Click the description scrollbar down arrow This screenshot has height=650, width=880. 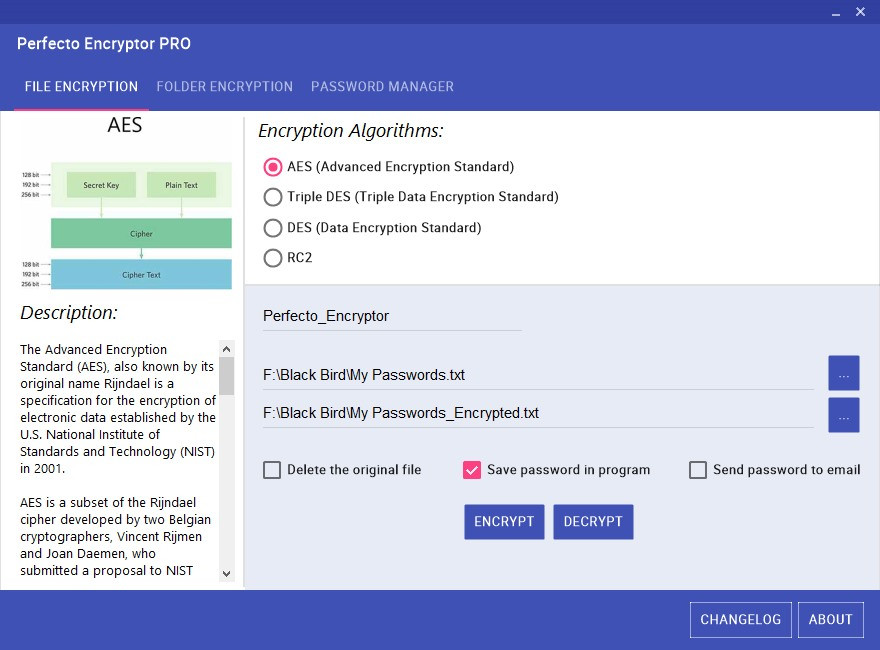226,573
